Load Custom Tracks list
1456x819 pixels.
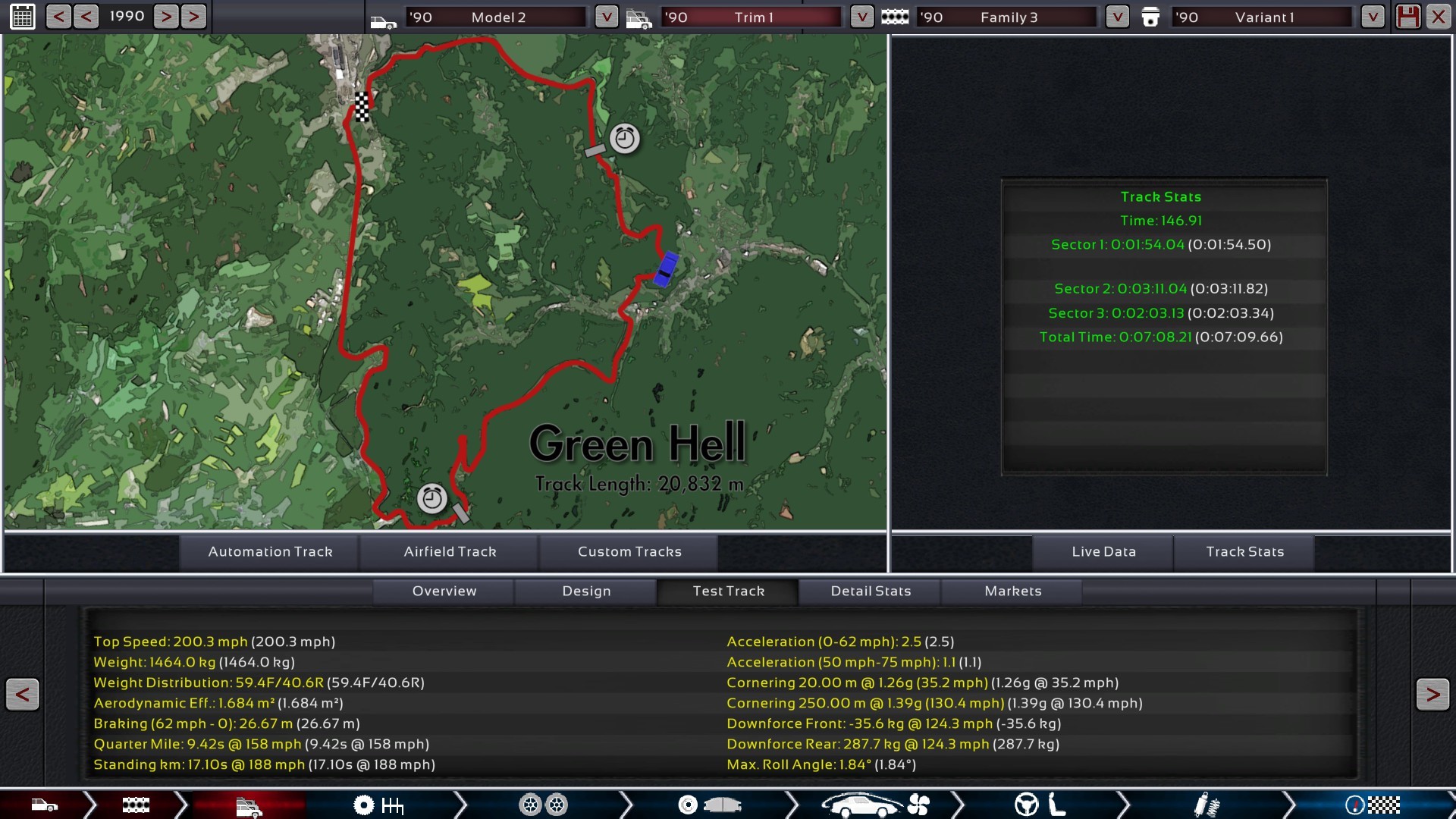[x=629, y=551]
